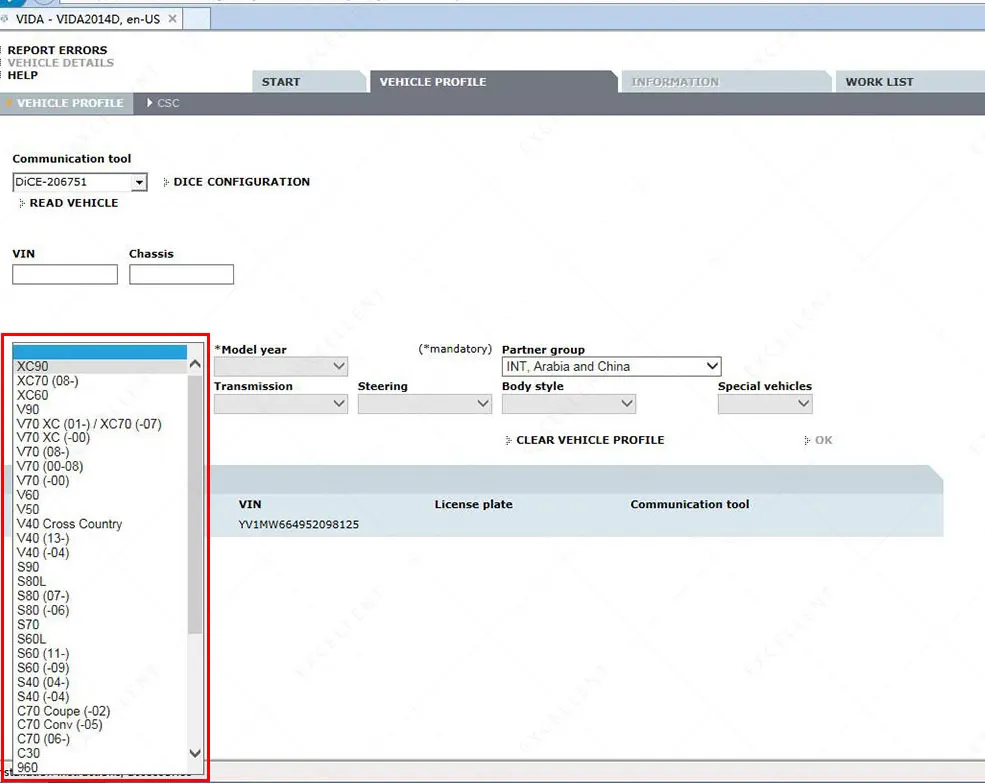Expand the Transmission dropdown
The width and height of the screenshot is (985, 783).
tap(281, 403)
